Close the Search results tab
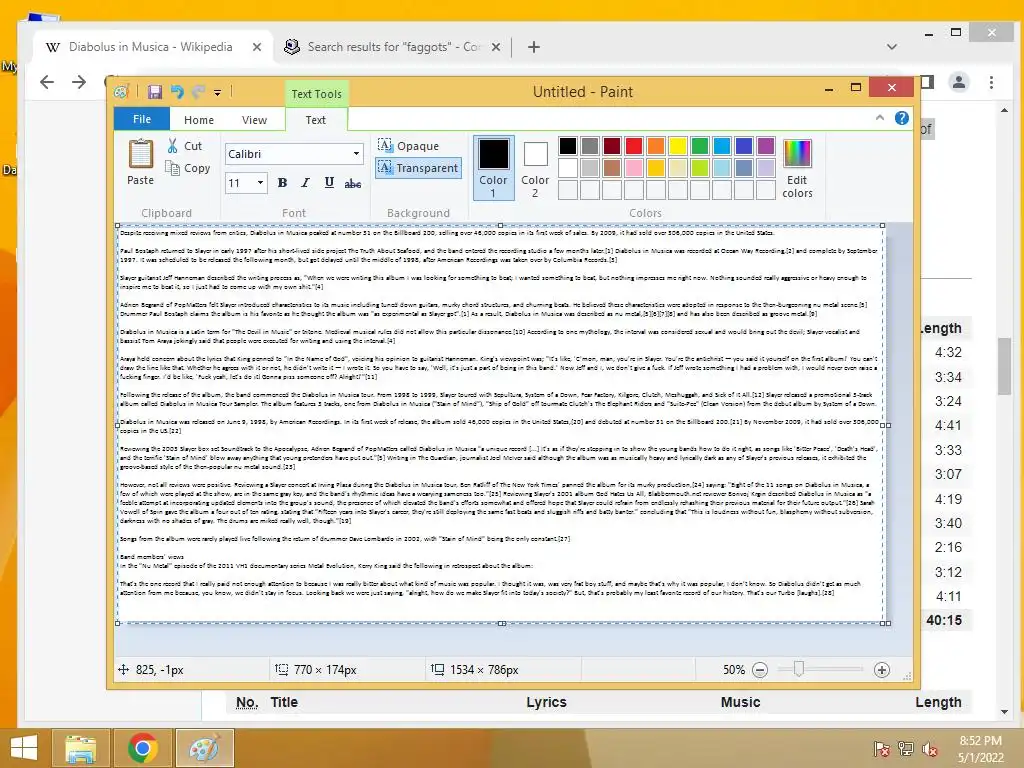 click(x=496, y=47)
